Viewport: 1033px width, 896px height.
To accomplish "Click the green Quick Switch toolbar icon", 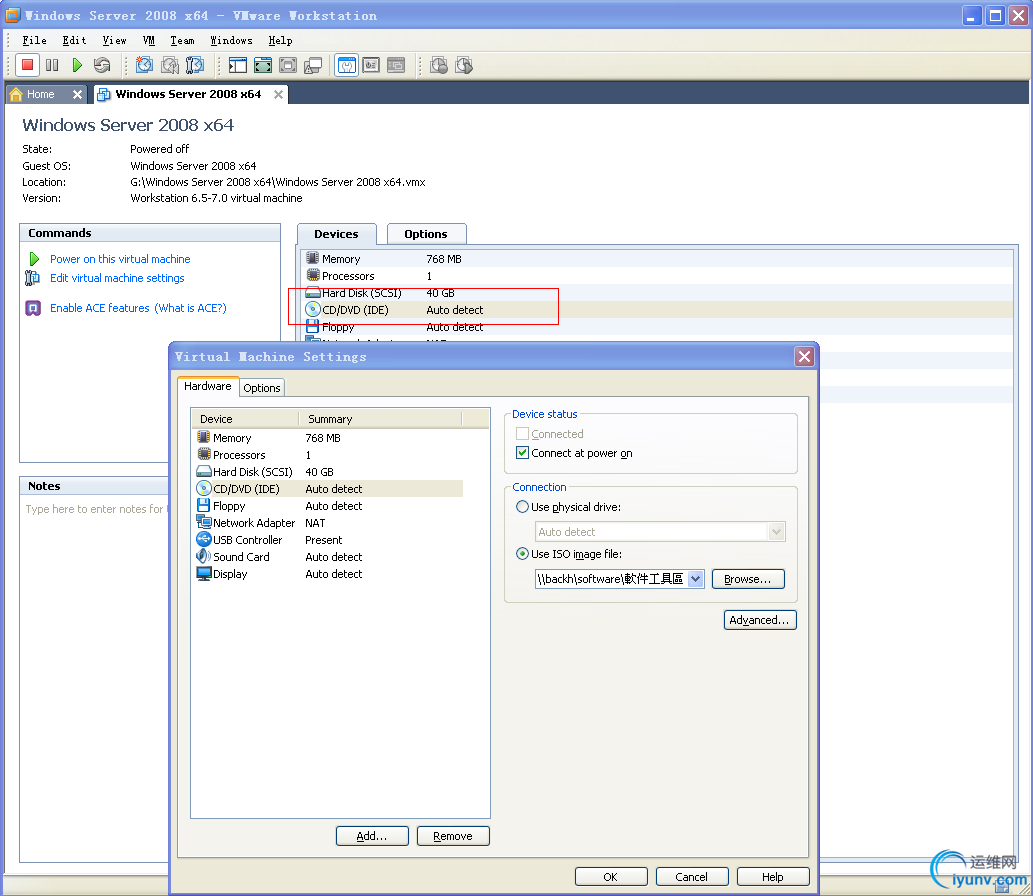I will (263, 65).
